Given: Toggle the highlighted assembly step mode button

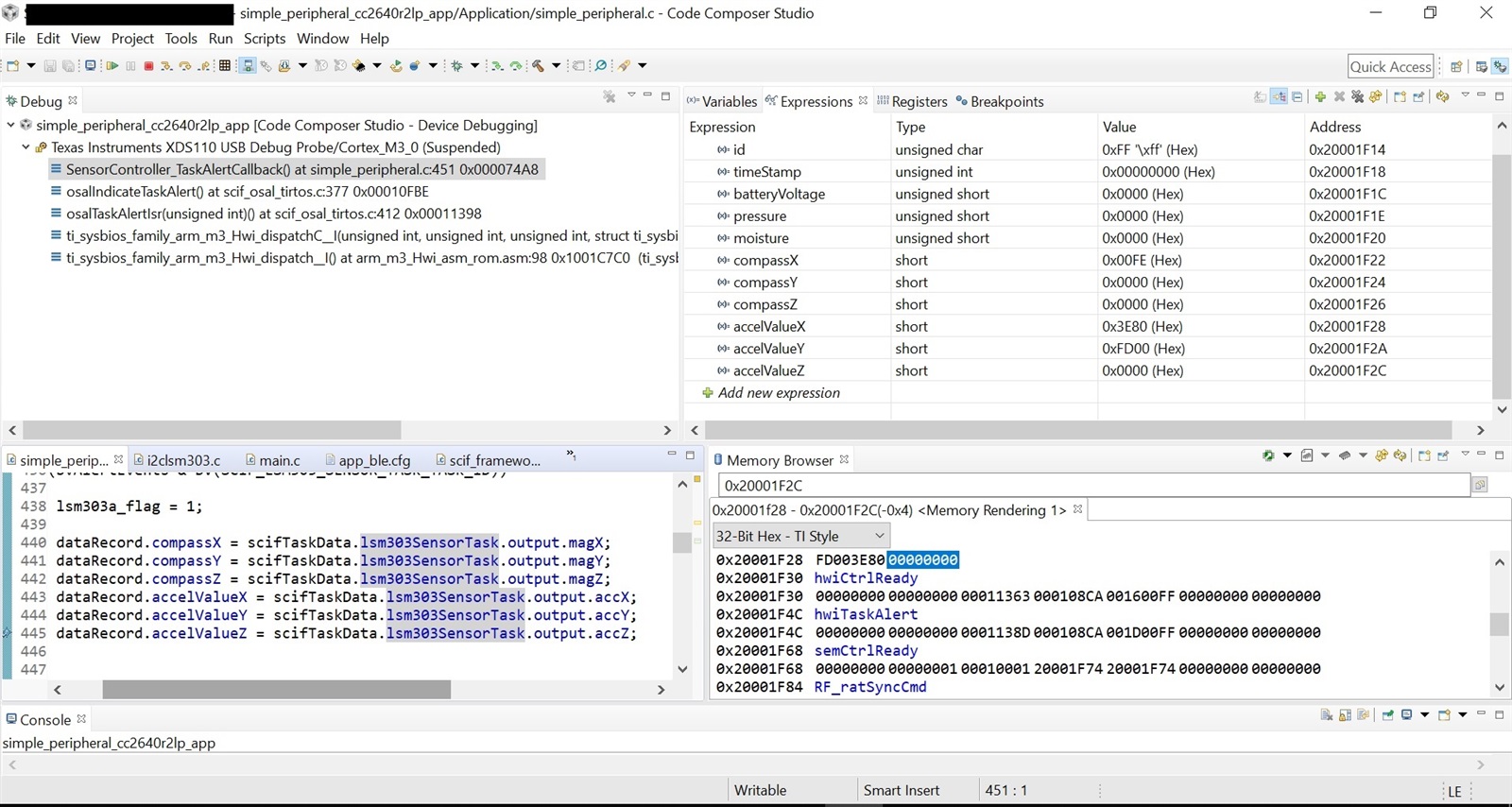Looking at the screenshot, I should [248, 65].
